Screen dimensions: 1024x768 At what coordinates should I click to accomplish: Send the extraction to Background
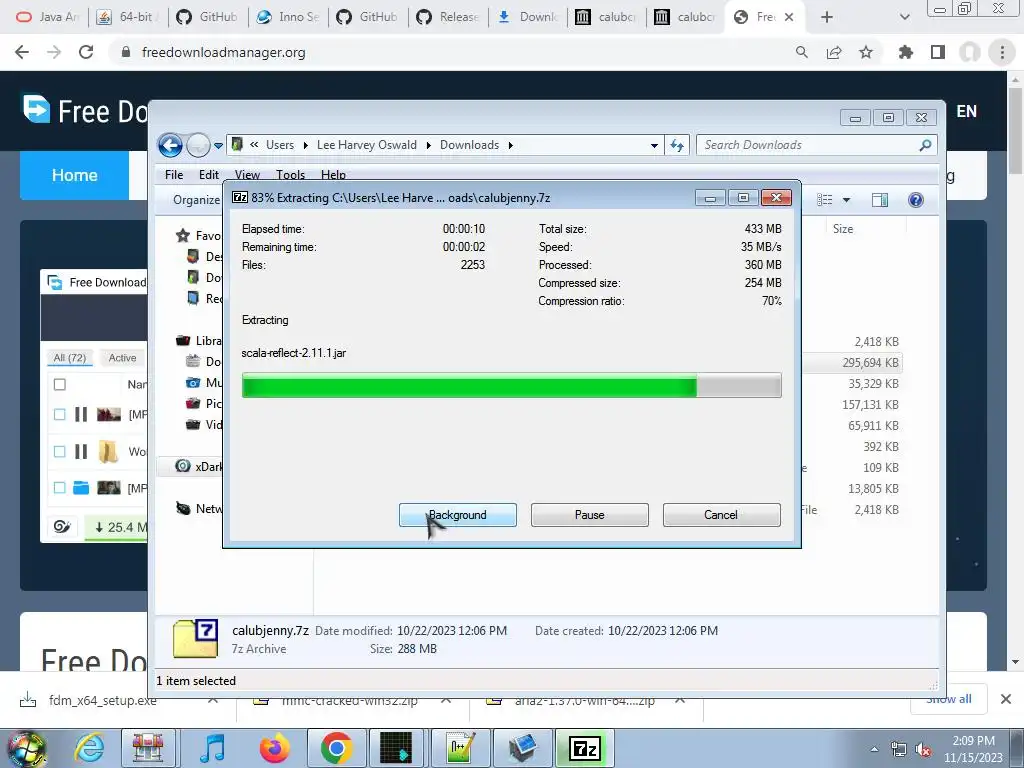[x=457, y=515]
